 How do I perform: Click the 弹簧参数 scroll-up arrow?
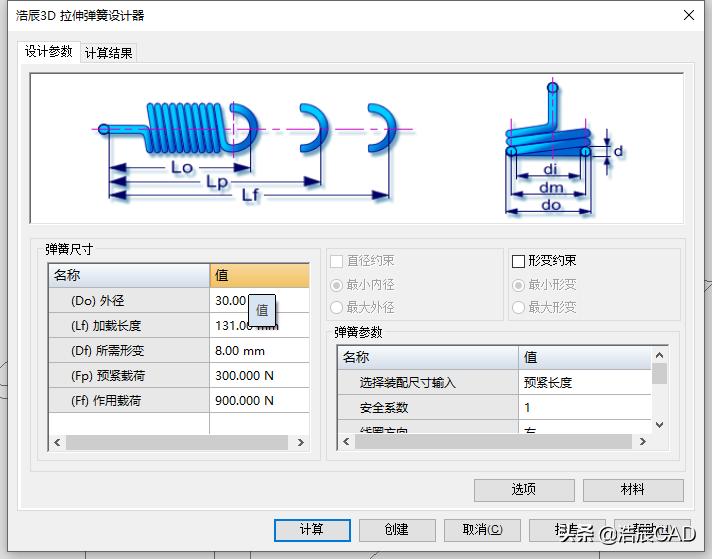[659, 355]
